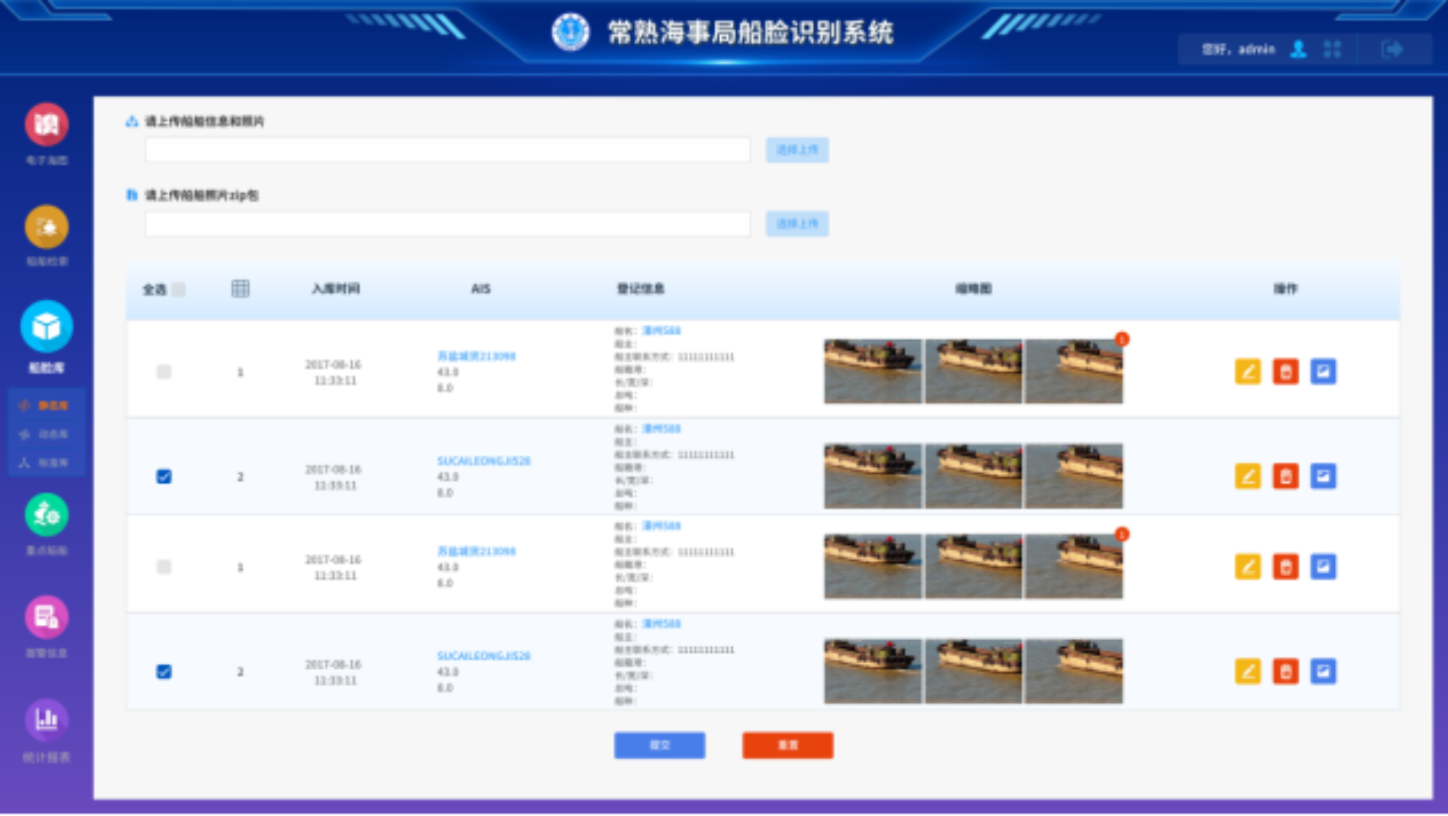Viewport: 1448px width, 816px height.
Task: Collapse the 船脸库 sidebar menu
Action: click(x=46, y=328)
